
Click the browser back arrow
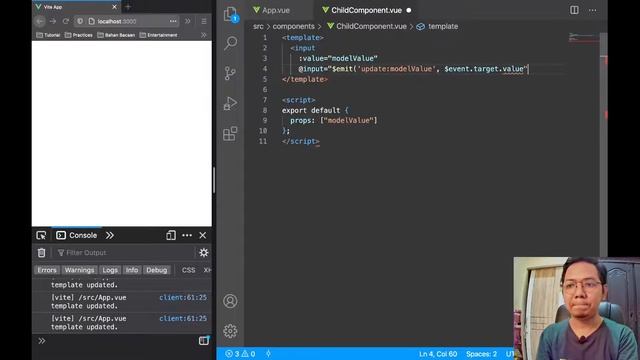[x=40, y=21]
